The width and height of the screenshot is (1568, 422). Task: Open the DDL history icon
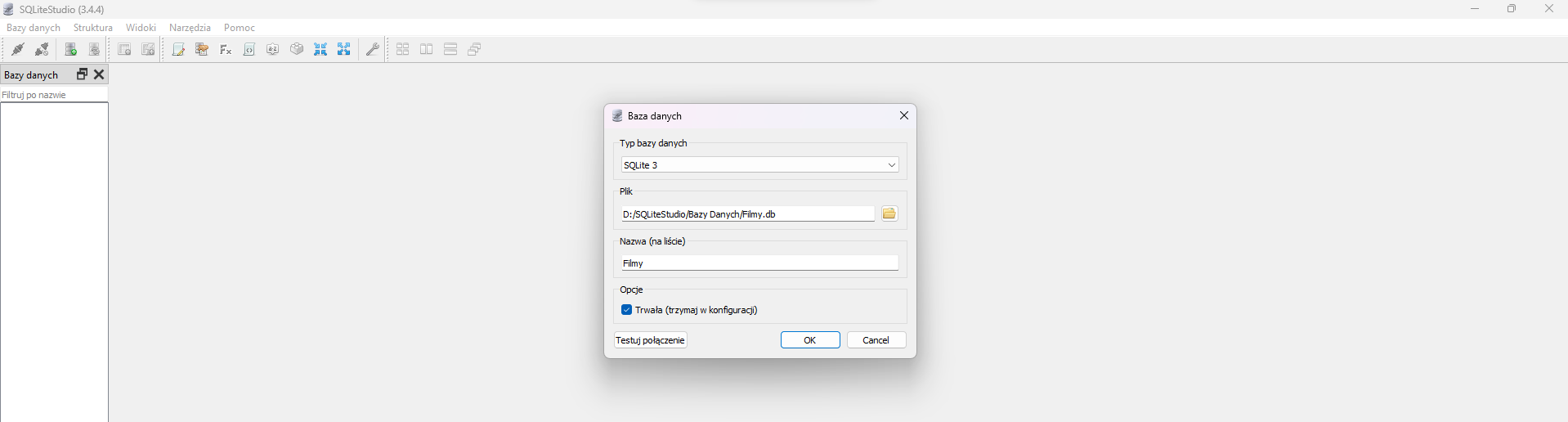(x=202, y=50)
